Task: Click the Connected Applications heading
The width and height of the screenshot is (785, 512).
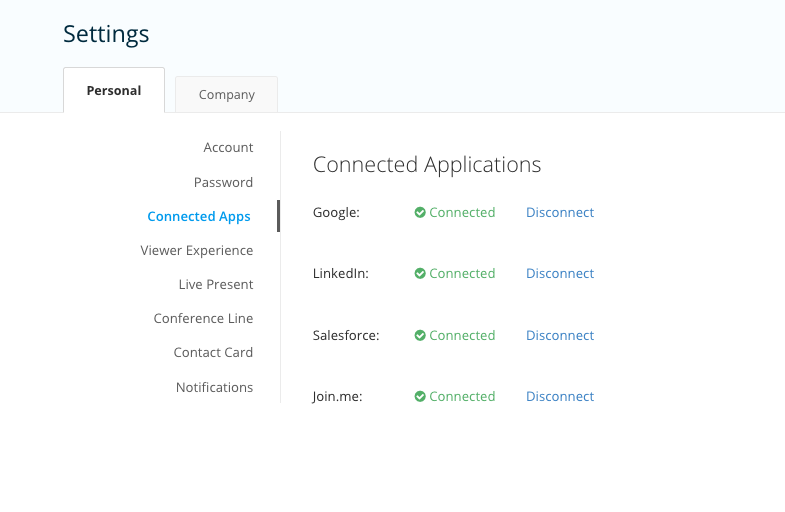Action: pos(427,165)
